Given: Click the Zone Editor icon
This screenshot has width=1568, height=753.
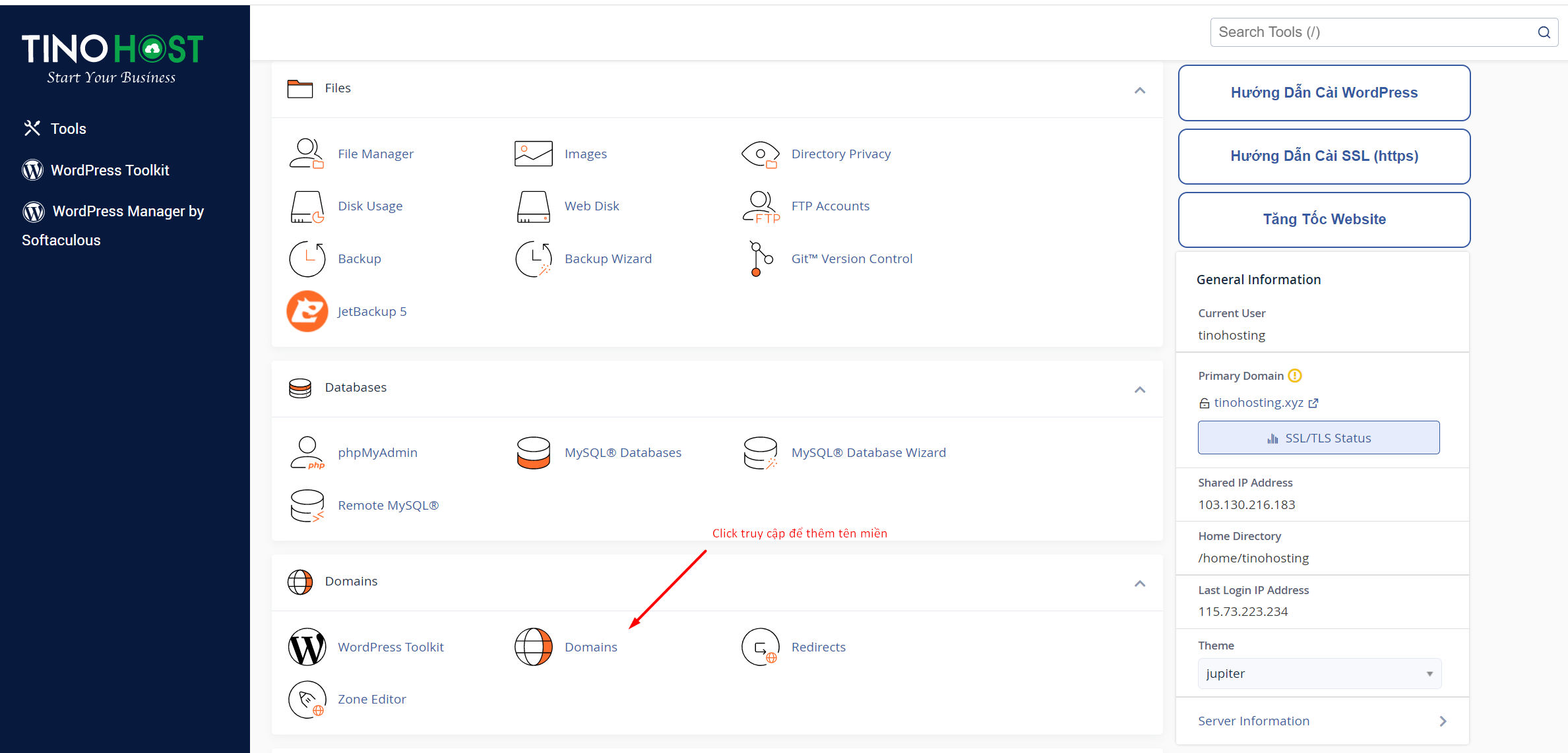Looking at the screenshot, I should pyautogui.click(x=307, y=700).
